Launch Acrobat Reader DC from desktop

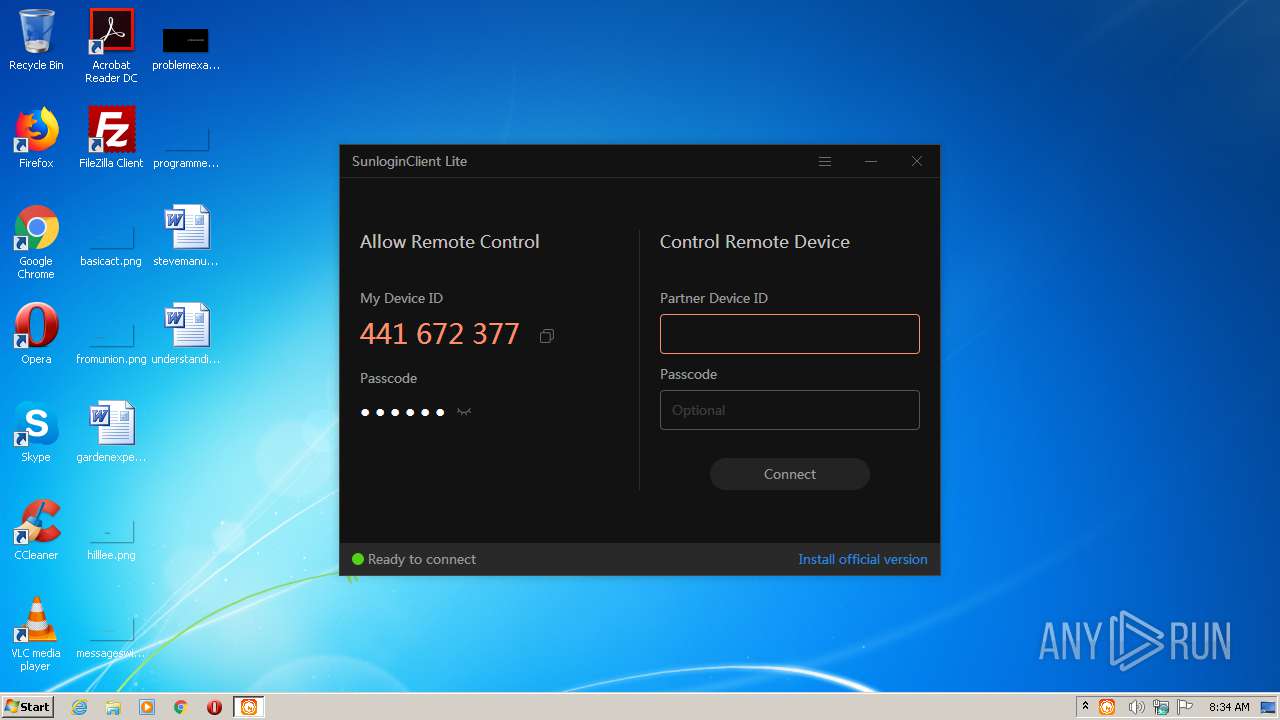(111, 46)
